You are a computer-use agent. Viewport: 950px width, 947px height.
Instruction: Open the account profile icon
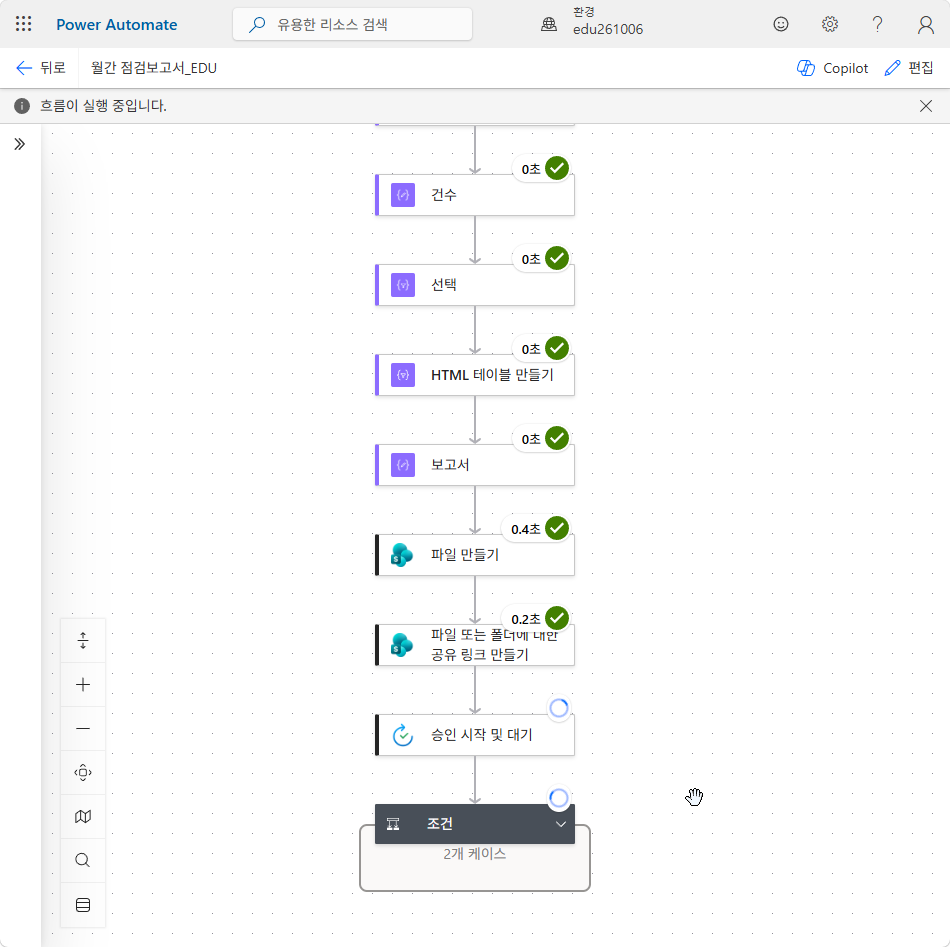[925, 24]
